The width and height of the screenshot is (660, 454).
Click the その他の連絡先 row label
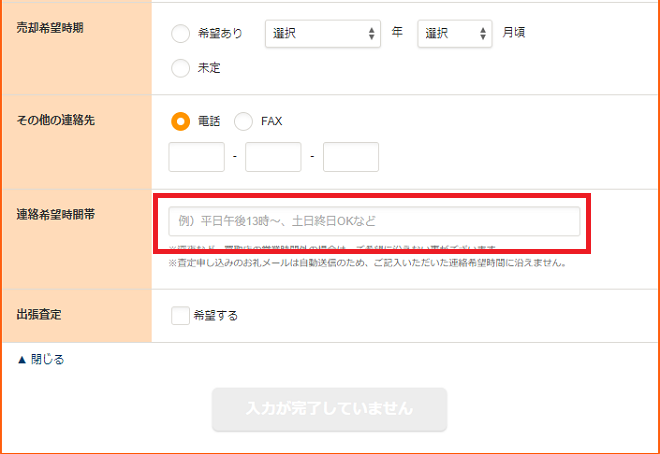point(56,121)
